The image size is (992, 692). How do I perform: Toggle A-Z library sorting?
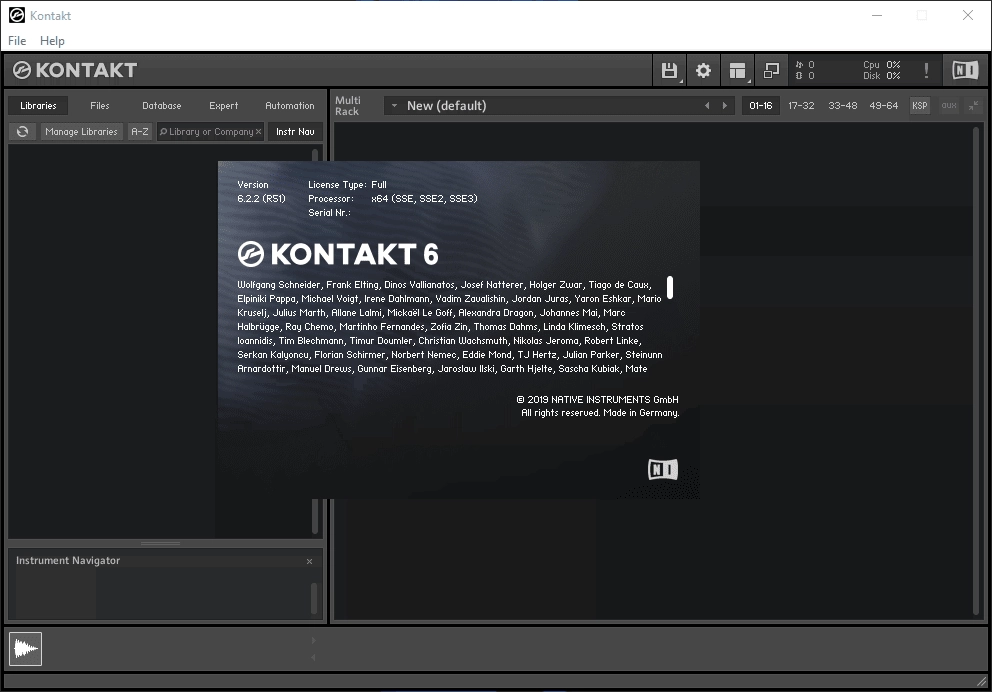140,132
